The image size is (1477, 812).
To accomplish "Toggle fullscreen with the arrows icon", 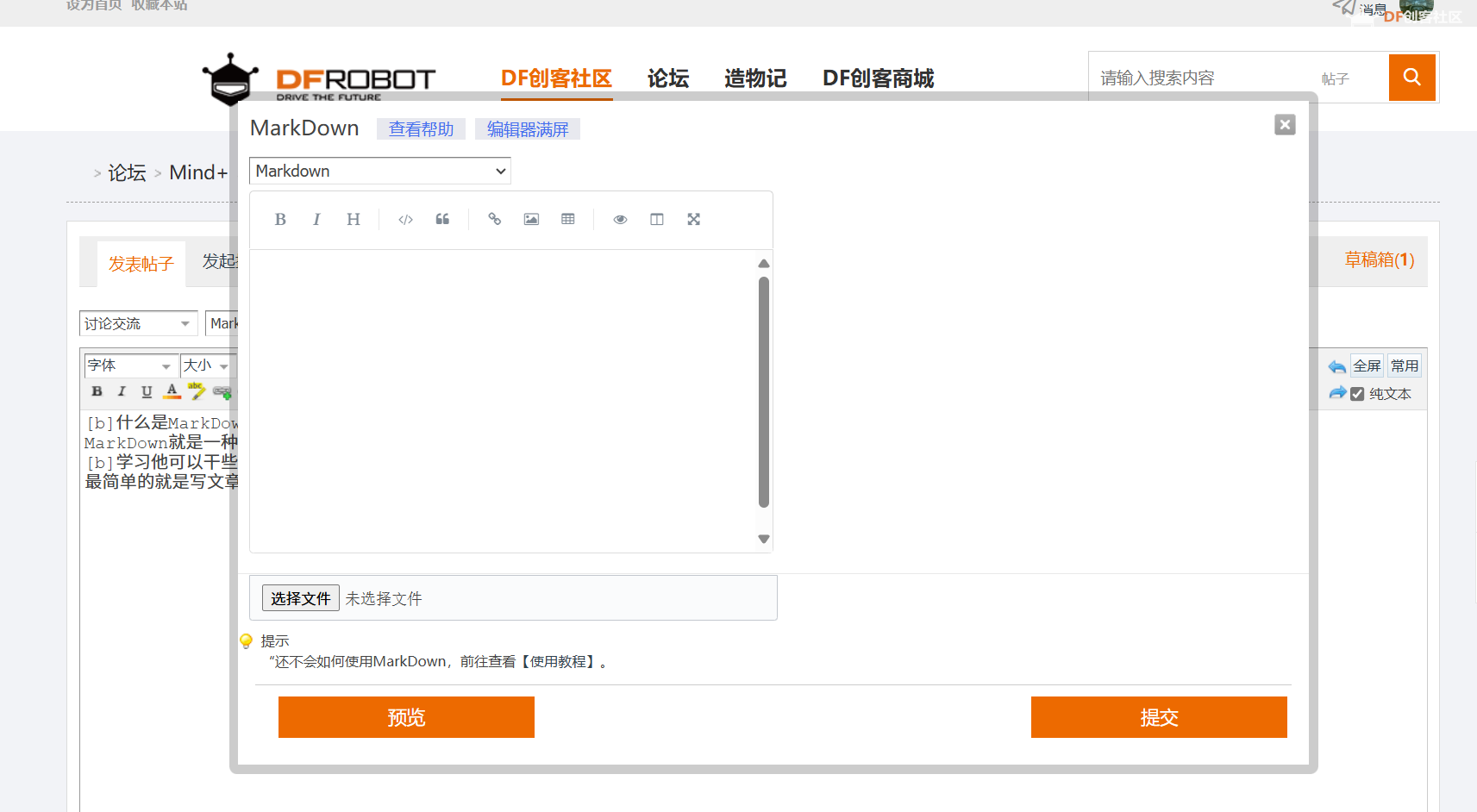I will pos(694,220).
